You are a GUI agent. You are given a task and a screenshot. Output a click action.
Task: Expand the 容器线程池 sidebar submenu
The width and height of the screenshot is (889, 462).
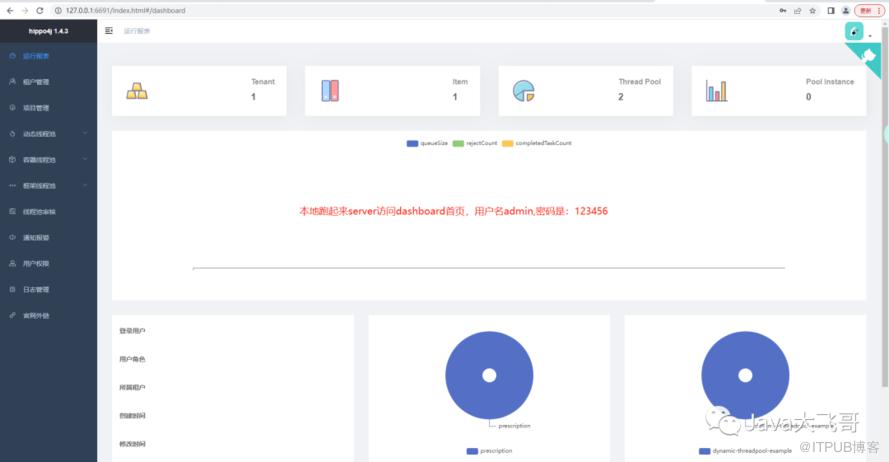point(48,159)
